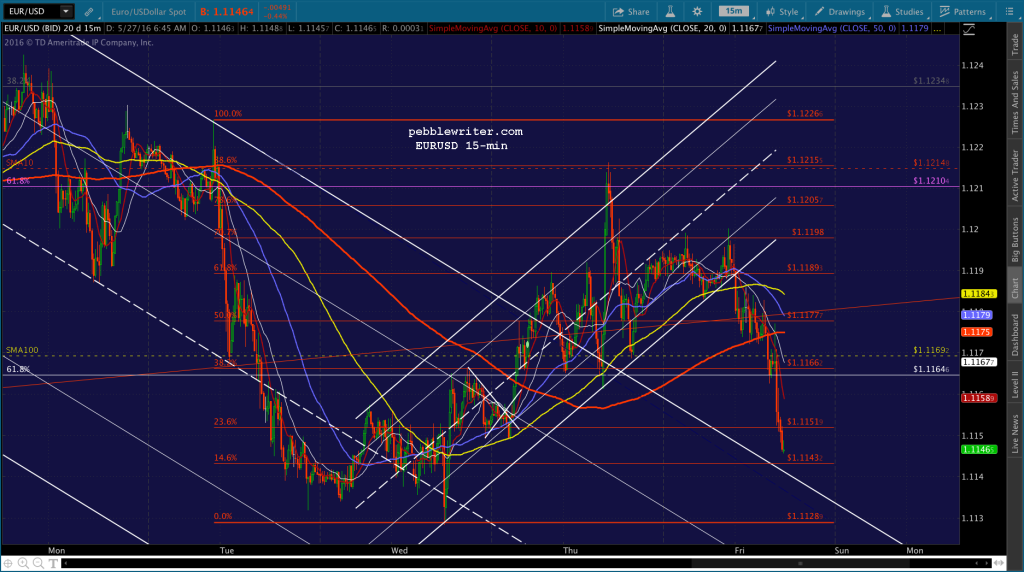Open the 15m timeframe dropdown

[x=735, y=11]
